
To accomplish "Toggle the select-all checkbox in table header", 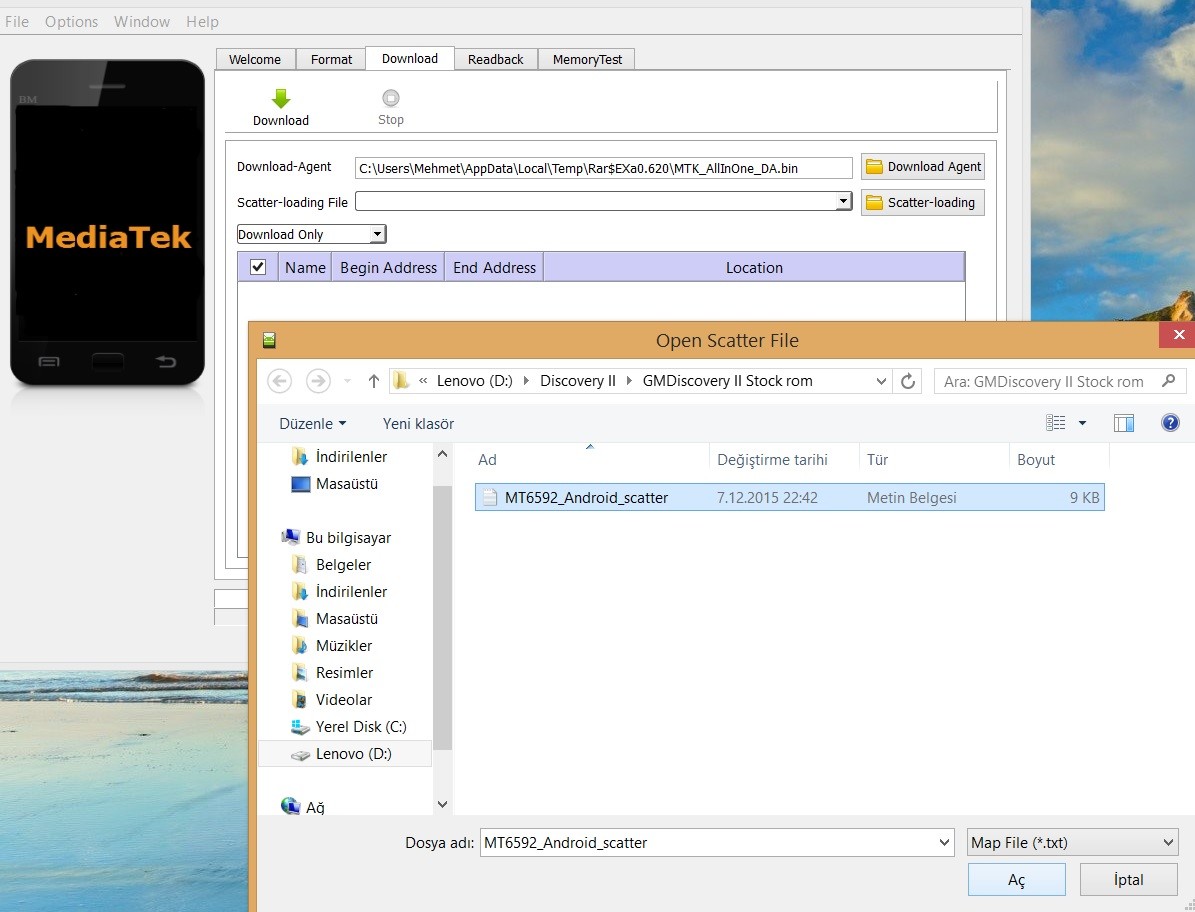I will (x=258, y=267).
